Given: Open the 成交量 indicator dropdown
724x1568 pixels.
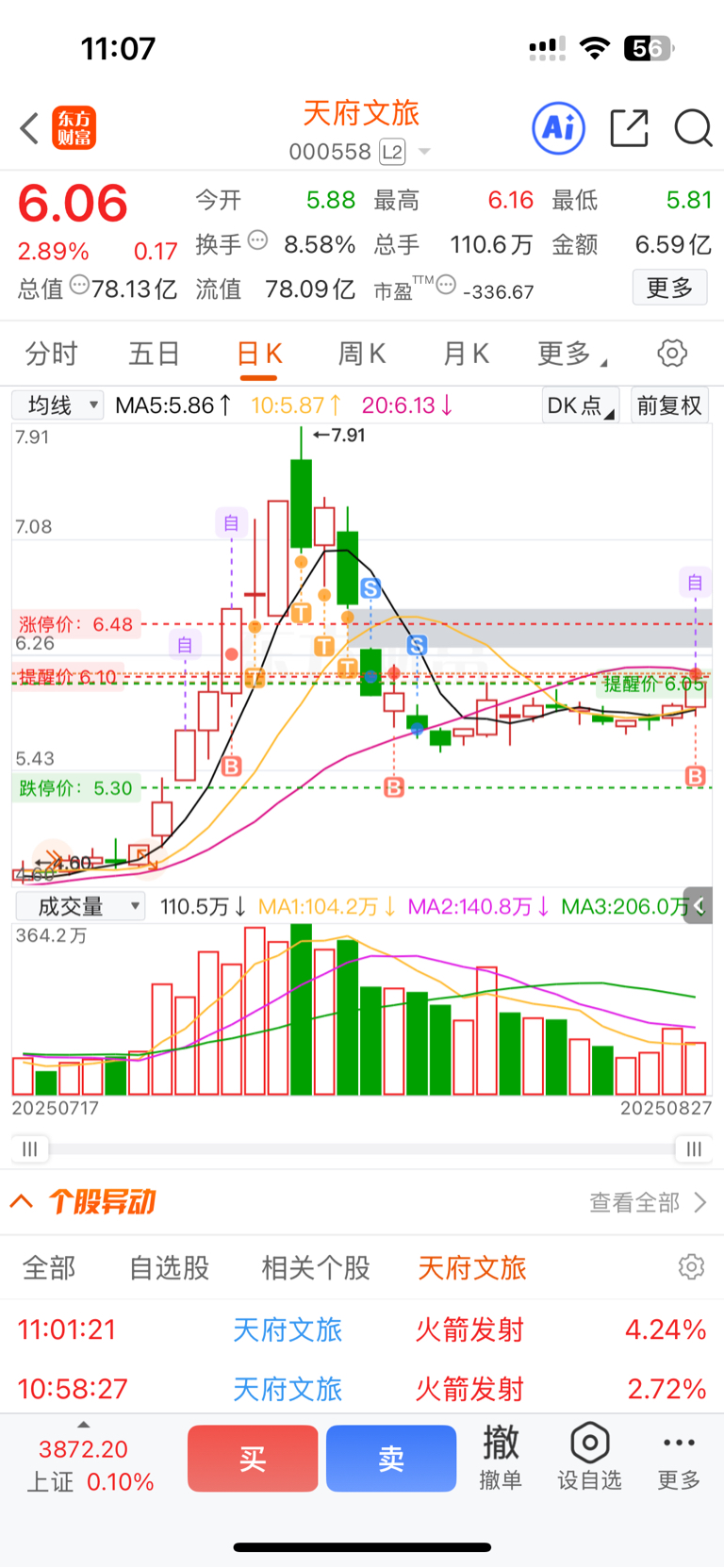Looking at the screenshot, I should 80,907.
